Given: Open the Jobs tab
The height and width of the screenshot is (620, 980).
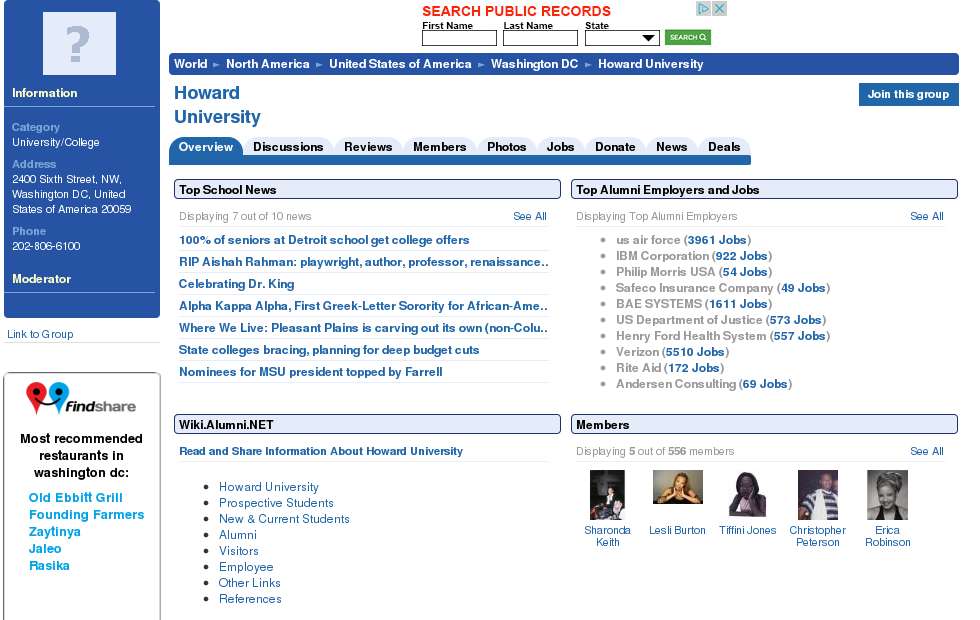Looking at the screenshot, I should click(560, 147).
